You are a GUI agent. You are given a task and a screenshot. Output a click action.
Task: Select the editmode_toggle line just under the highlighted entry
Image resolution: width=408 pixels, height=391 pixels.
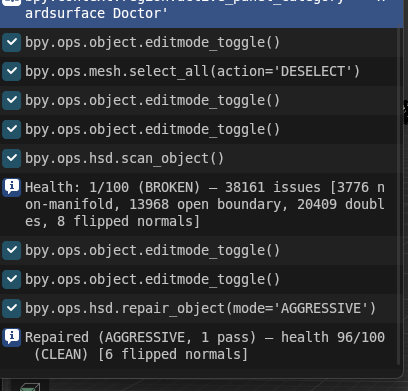pos(199,43)
